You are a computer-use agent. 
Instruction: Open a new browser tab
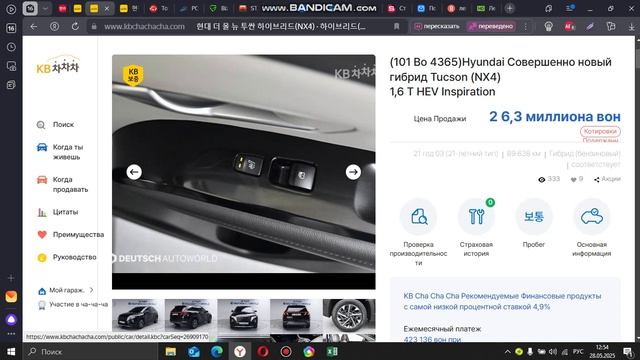[x=509, y=8]
